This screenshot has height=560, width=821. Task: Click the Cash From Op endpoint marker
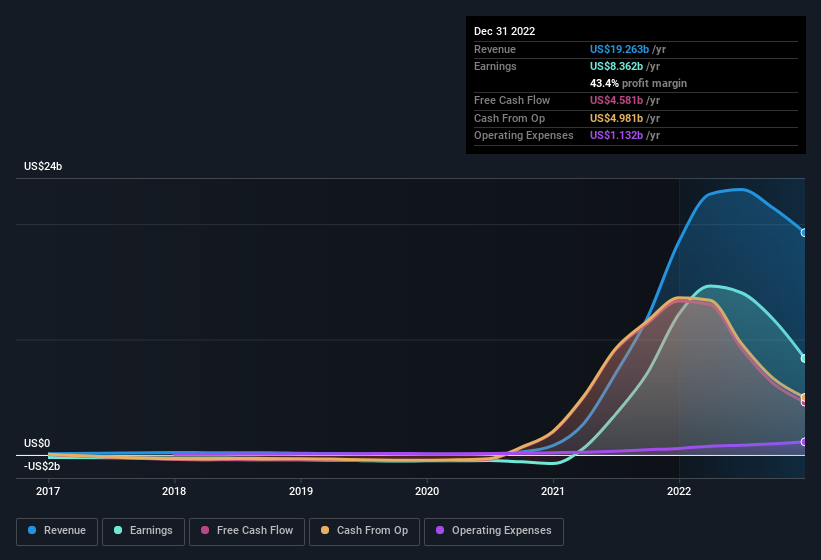point(804,397)
